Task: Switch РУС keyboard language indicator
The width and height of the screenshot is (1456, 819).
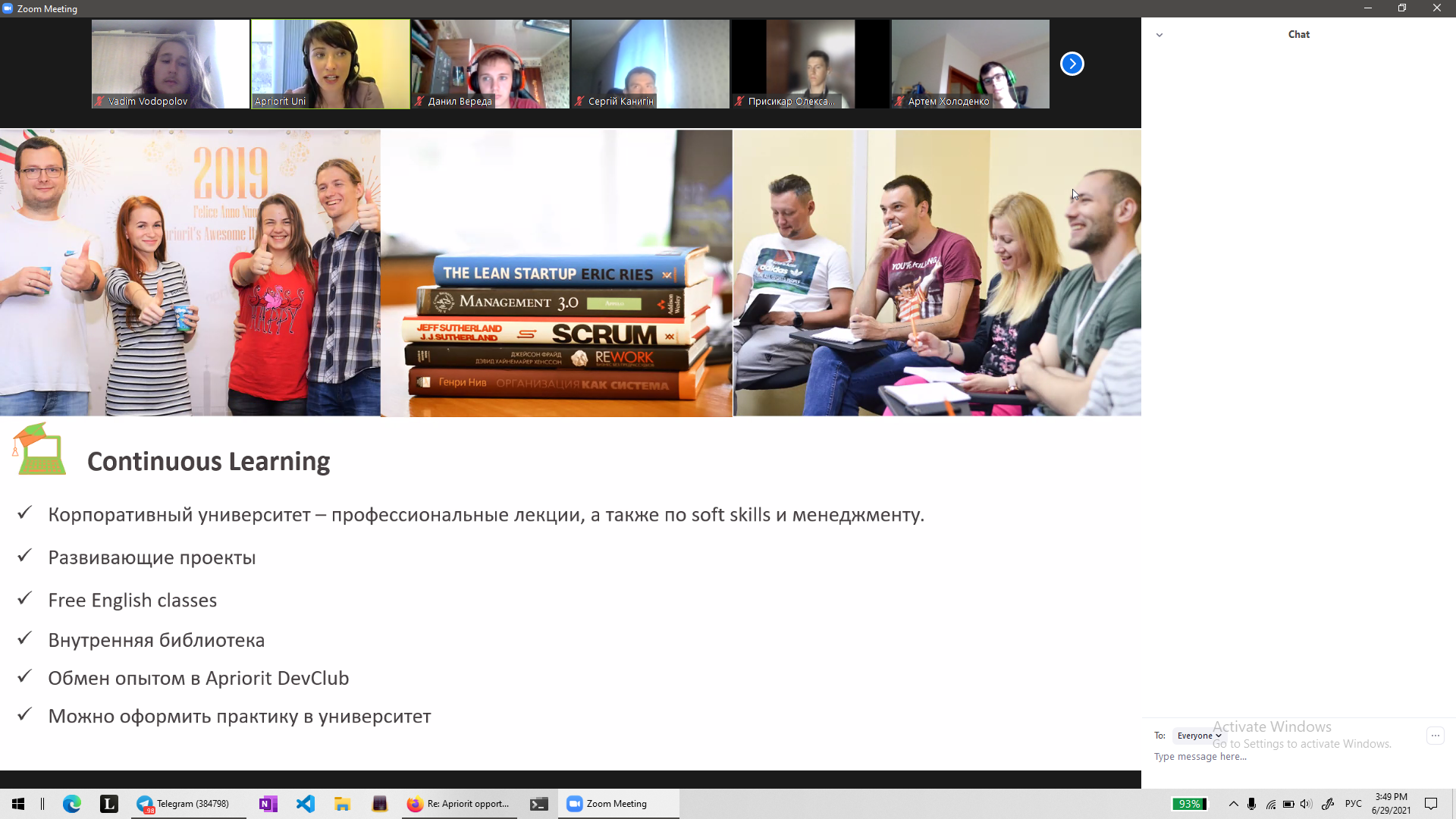Action: coord(1354,804)
